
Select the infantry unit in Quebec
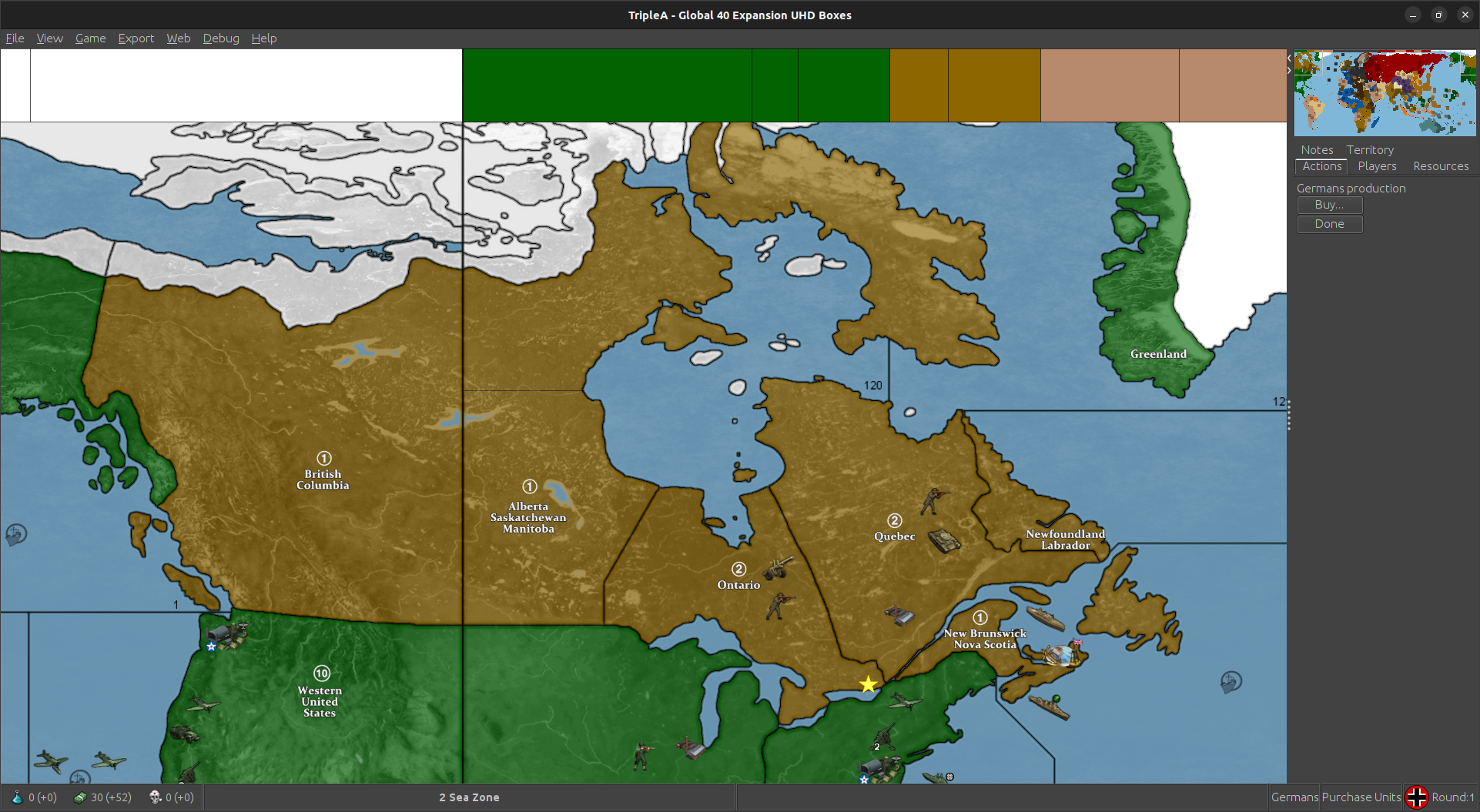[x=935, y=500]
